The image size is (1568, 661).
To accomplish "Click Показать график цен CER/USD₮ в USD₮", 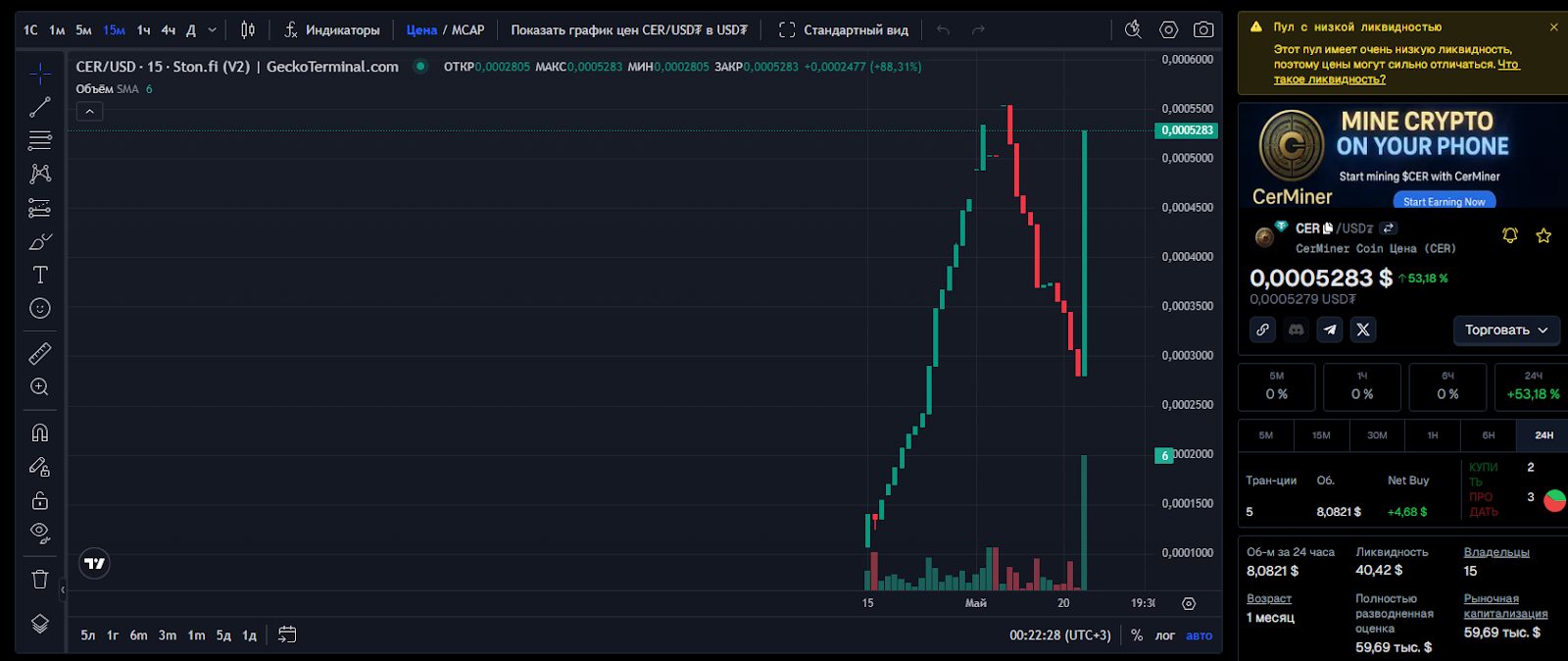I will tap(629, 30).
